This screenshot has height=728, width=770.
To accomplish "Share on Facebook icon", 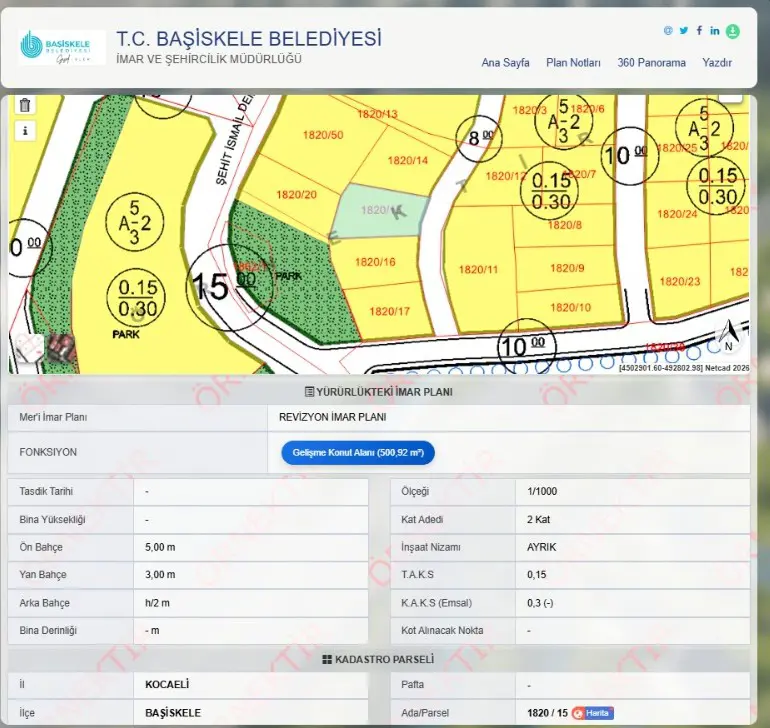I will [699, 30].
